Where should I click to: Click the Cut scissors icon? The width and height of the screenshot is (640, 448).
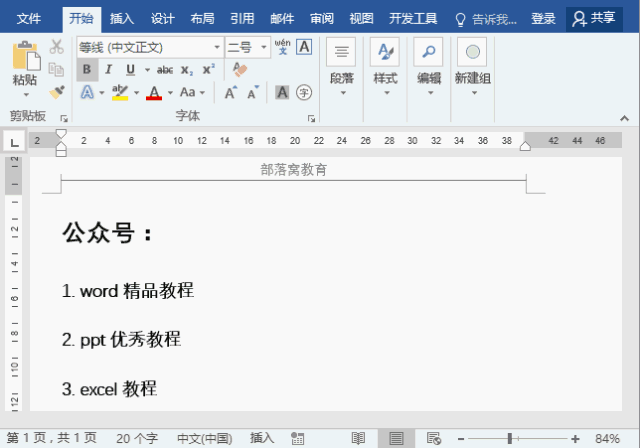pos(57,47)
